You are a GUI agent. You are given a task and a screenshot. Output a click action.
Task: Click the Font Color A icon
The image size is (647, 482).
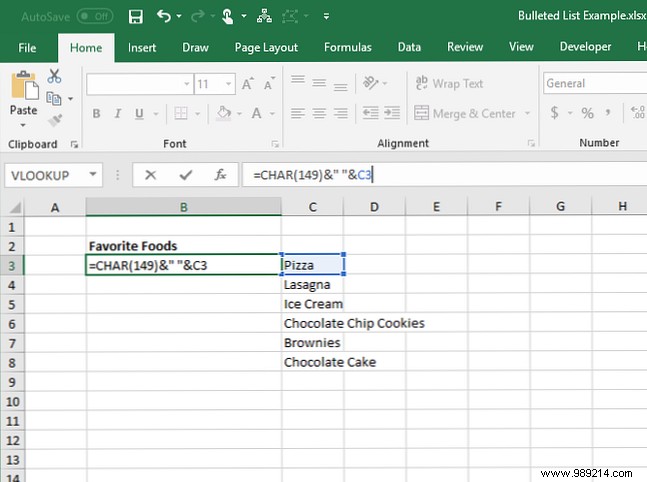point(256,113)
